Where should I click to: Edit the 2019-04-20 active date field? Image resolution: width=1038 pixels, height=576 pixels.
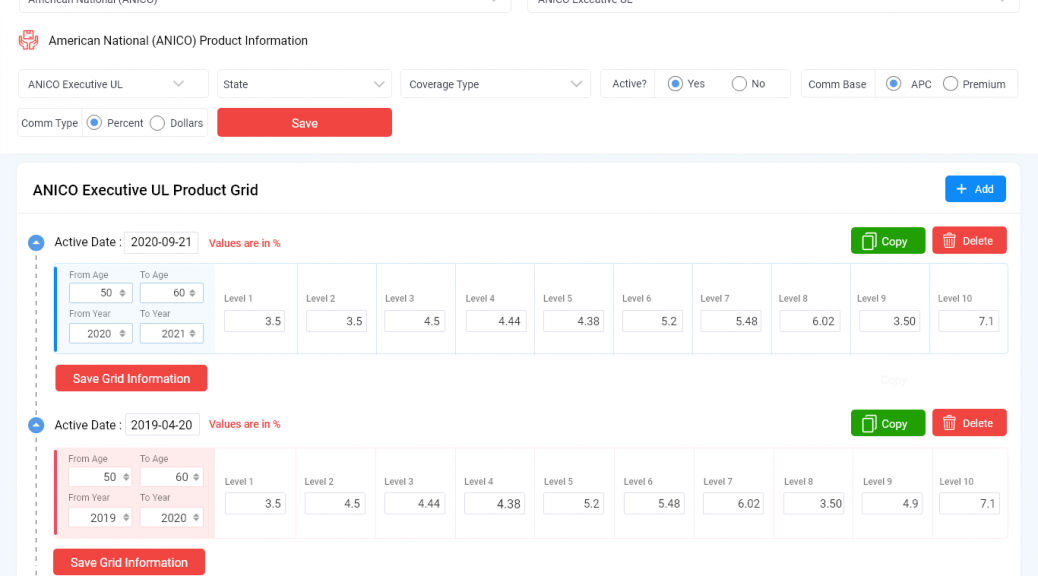(162, 425)
